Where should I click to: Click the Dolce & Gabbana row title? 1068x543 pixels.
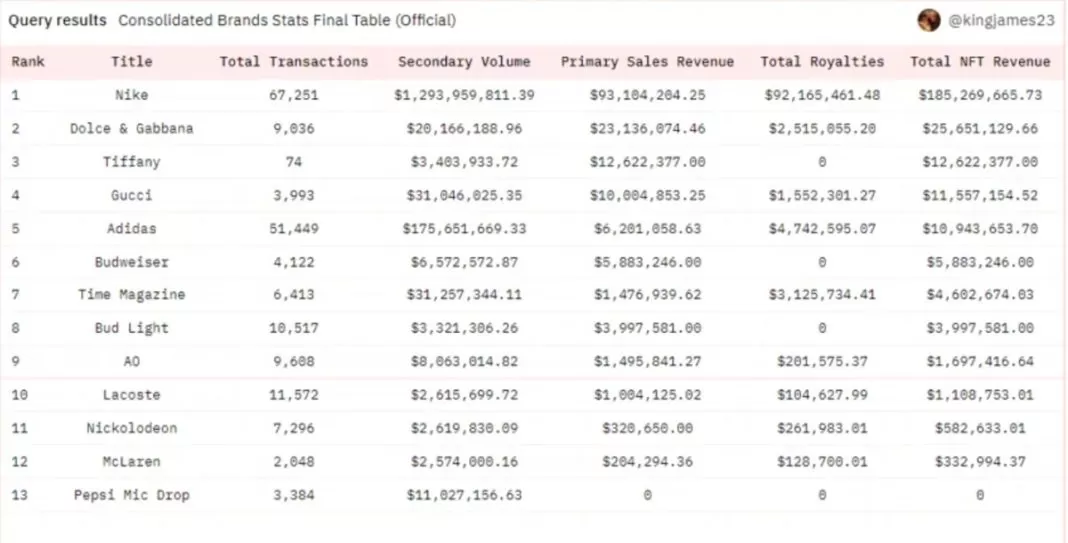132,129
